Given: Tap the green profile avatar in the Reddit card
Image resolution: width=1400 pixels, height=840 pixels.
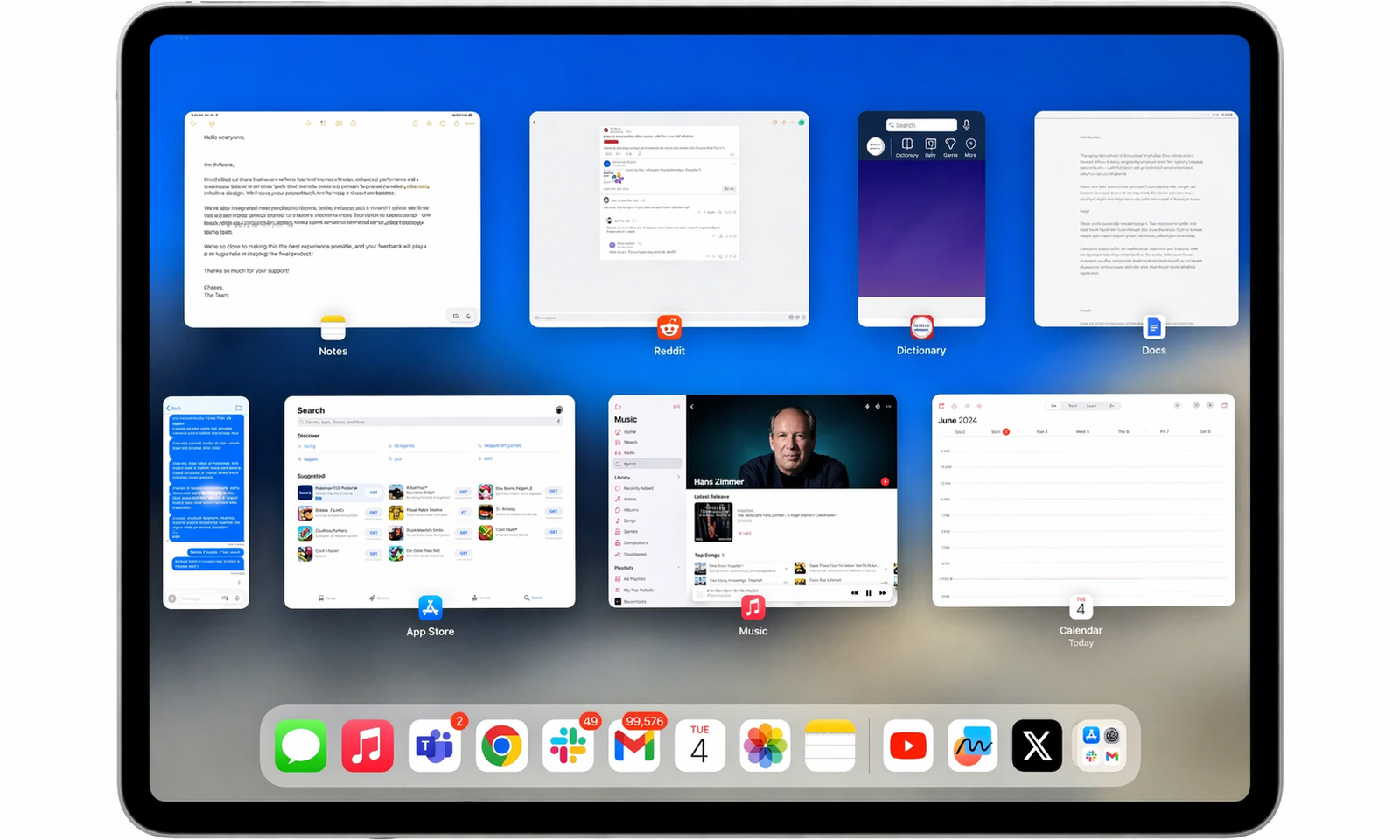Looking at the screenshot, I should 801,122.
